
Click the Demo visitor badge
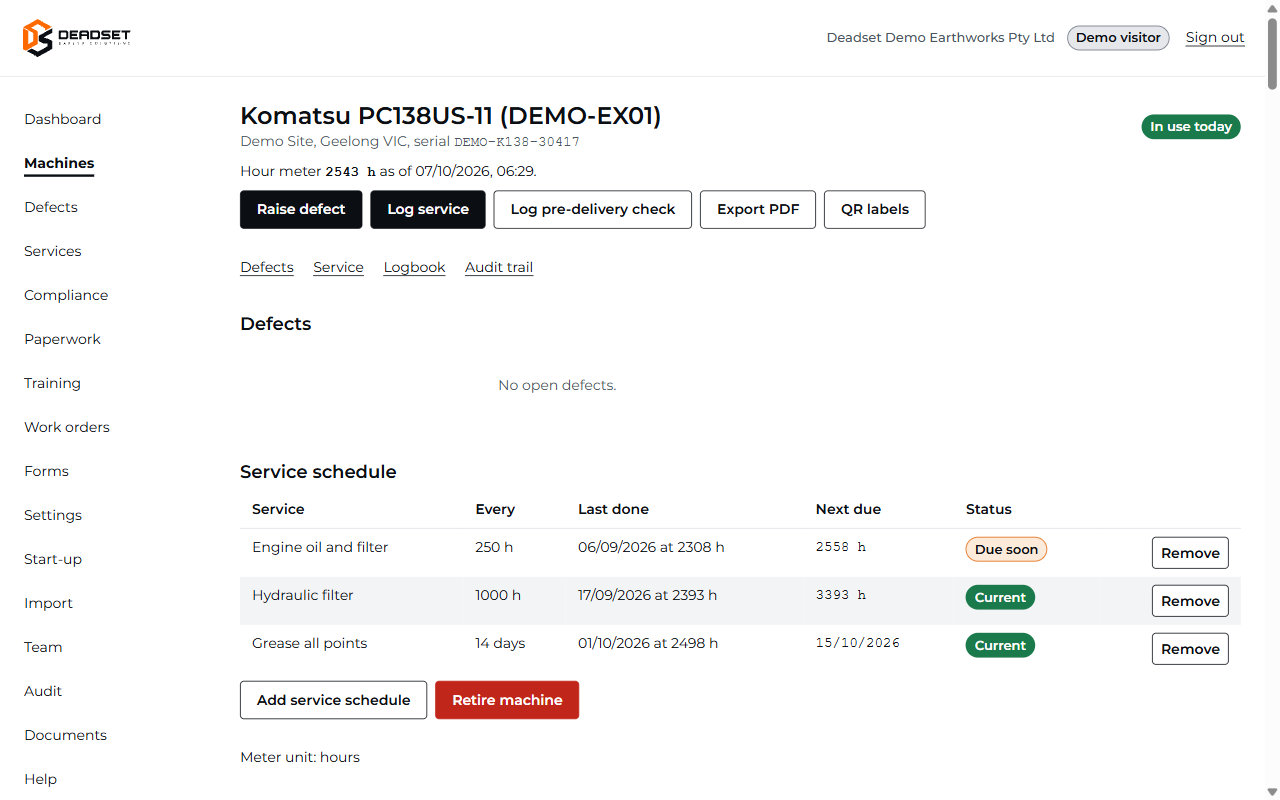tap(1118, 38)
